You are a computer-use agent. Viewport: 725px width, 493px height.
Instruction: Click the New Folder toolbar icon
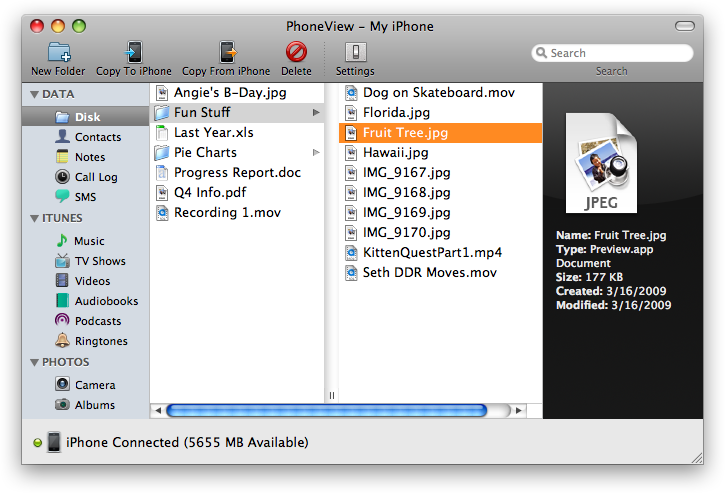click(x=59, y=52)
